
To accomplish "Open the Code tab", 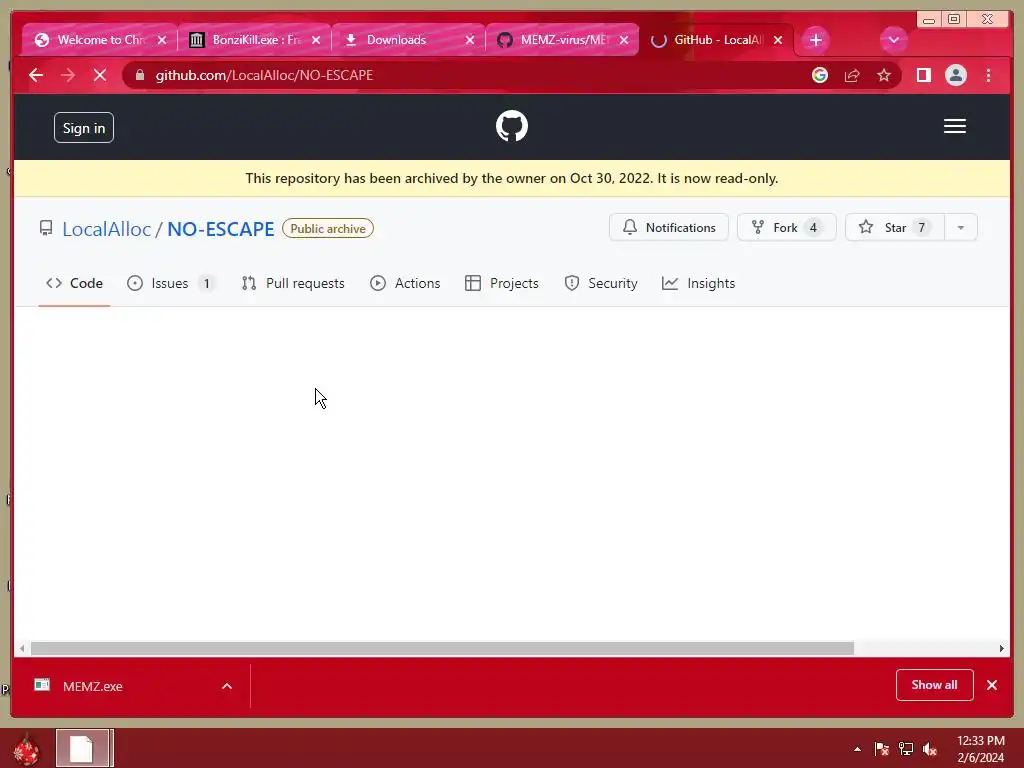I will tap(74, 283).
